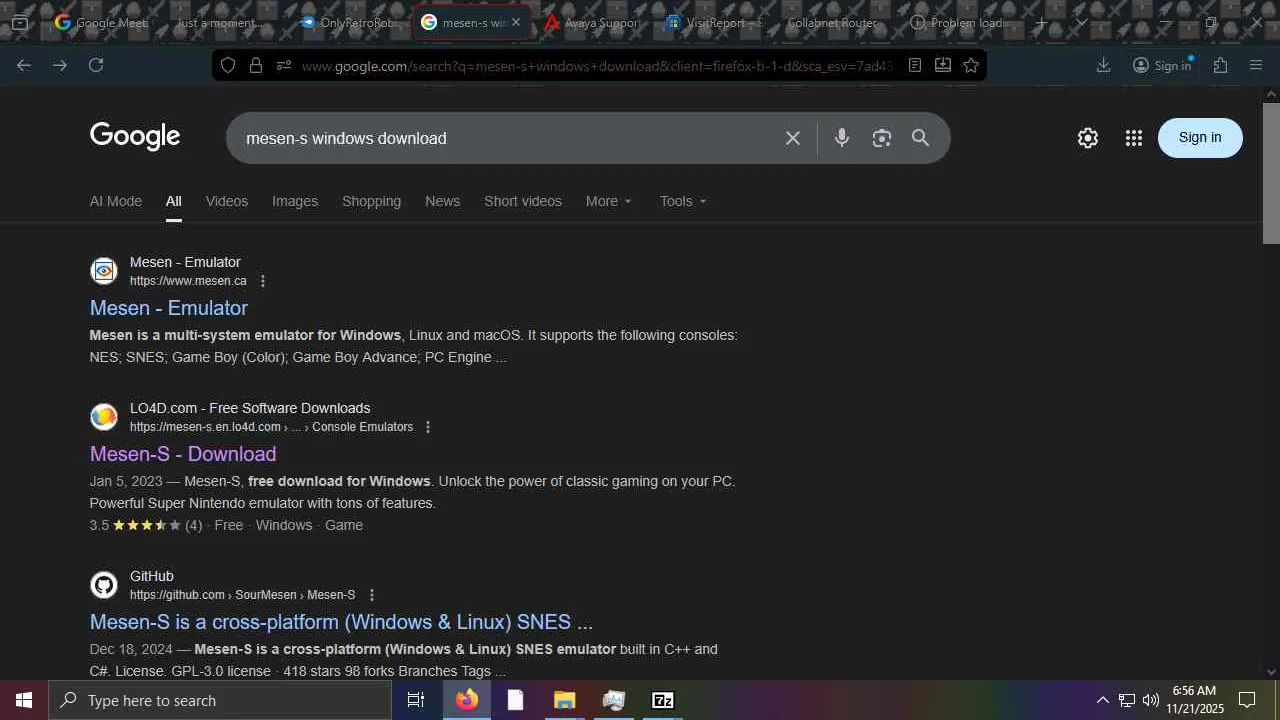
Task: Open the Firefox application menu
Action: tap(1256, 65)
